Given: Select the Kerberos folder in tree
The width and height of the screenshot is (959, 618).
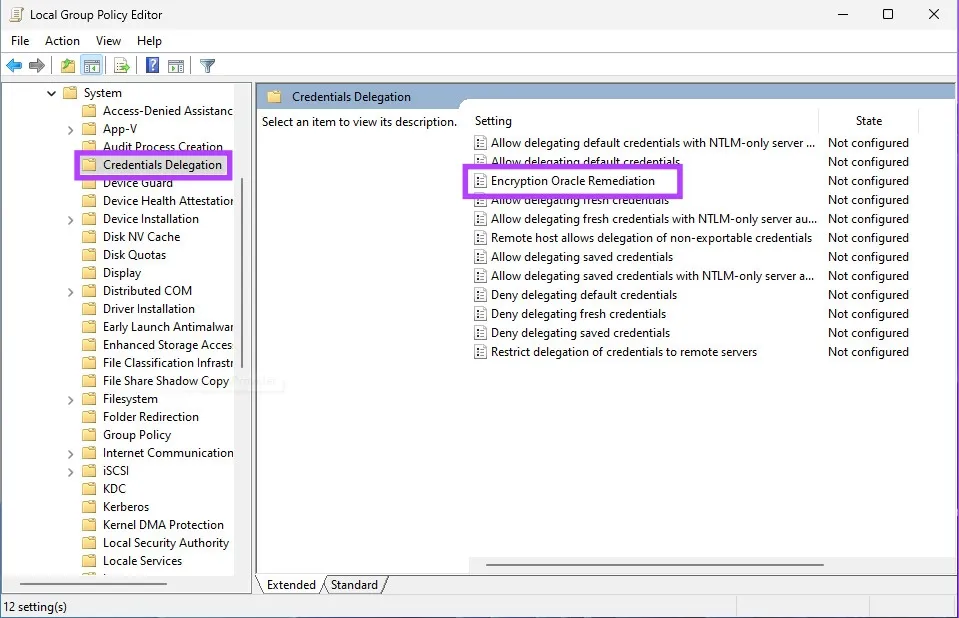Looking at the screenshot, I should coord(127,506).
